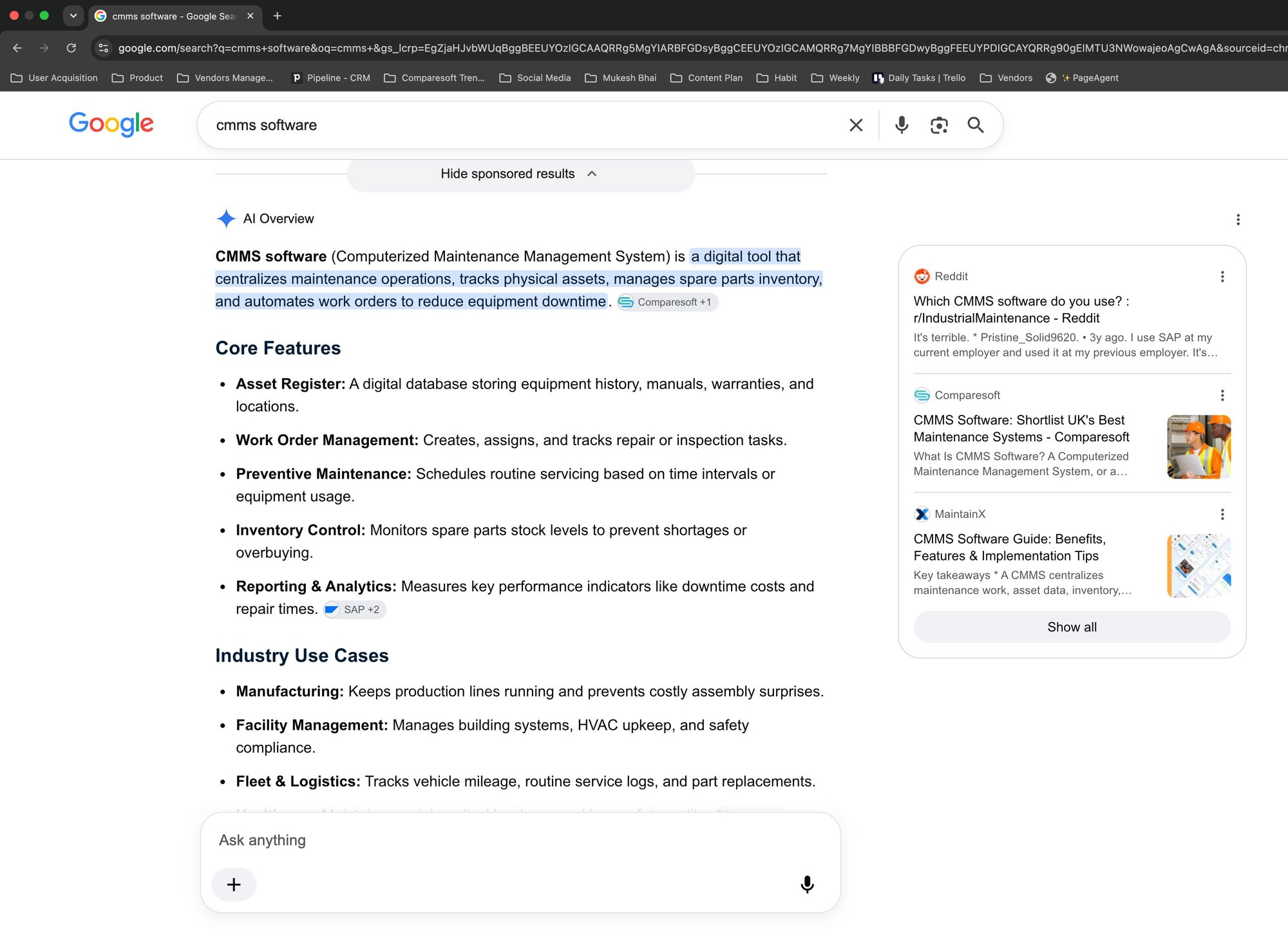
Task: Click the Comparesoft source name in sidebar
Action: pos(967,396)
